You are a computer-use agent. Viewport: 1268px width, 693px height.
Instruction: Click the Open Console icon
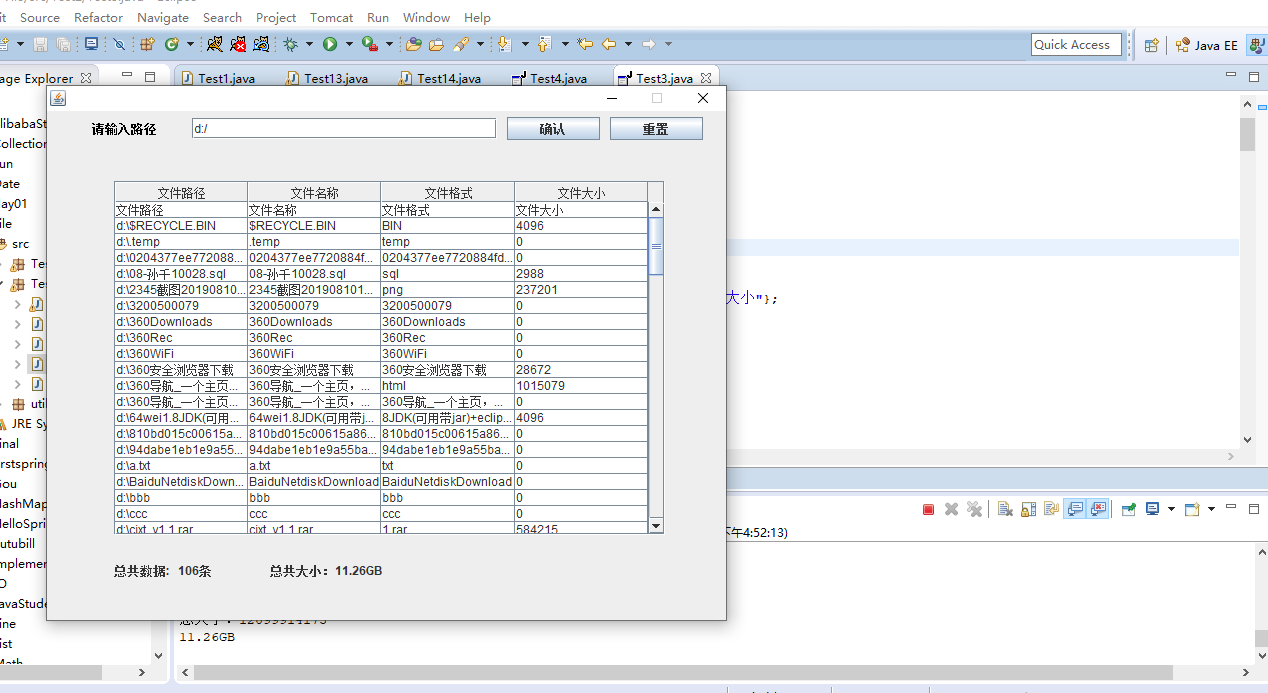1191,509
